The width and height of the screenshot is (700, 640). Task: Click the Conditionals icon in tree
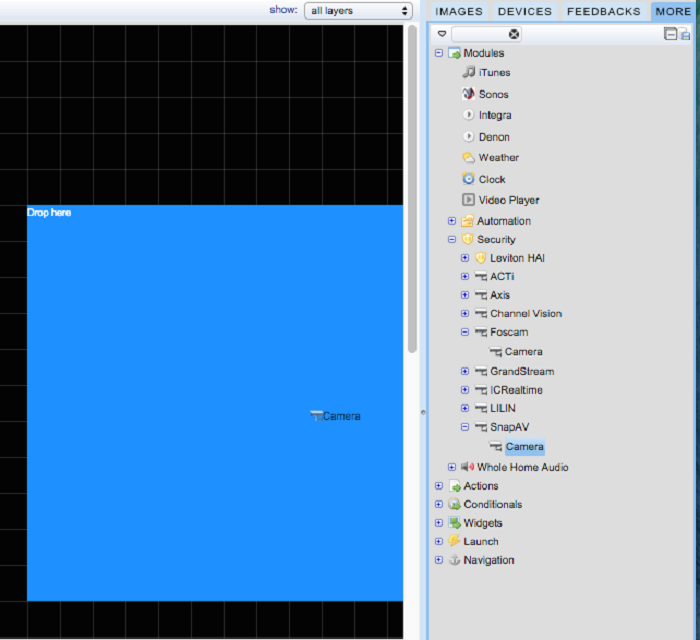pyautogui.click(x=454, y=504)
